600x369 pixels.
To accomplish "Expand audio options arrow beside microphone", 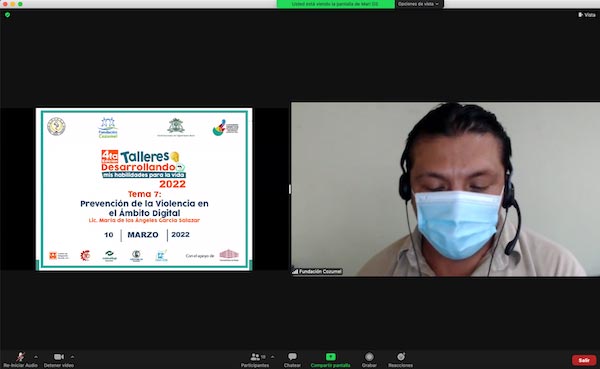I will [x=36, y=357].
